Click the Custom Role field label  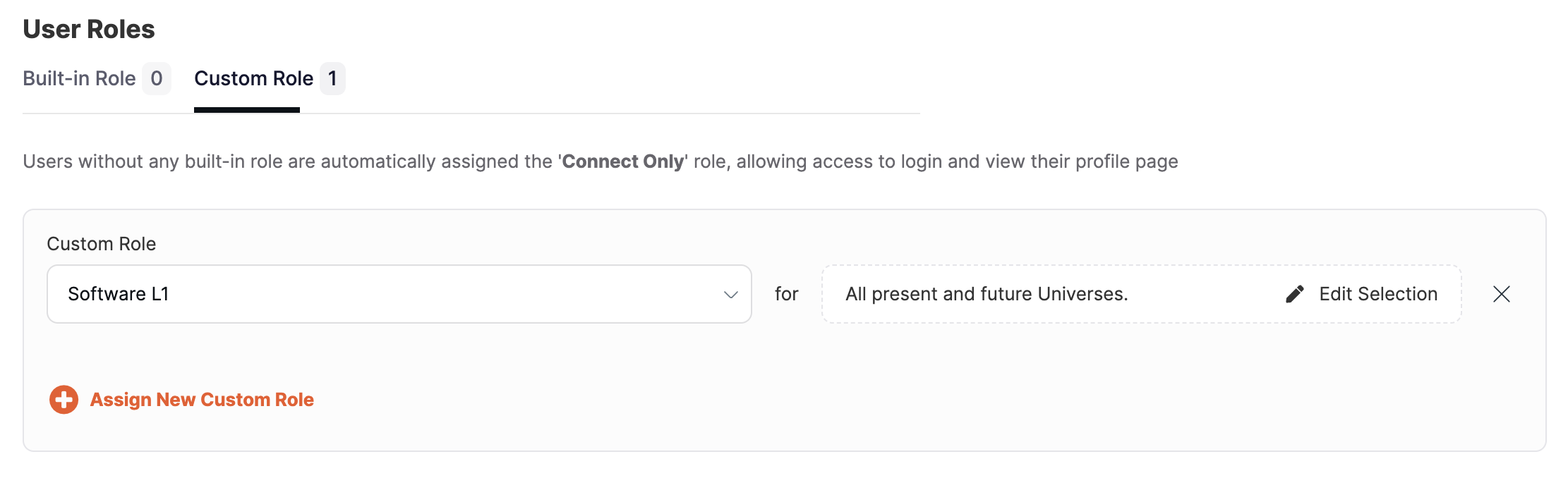point(102,244)
